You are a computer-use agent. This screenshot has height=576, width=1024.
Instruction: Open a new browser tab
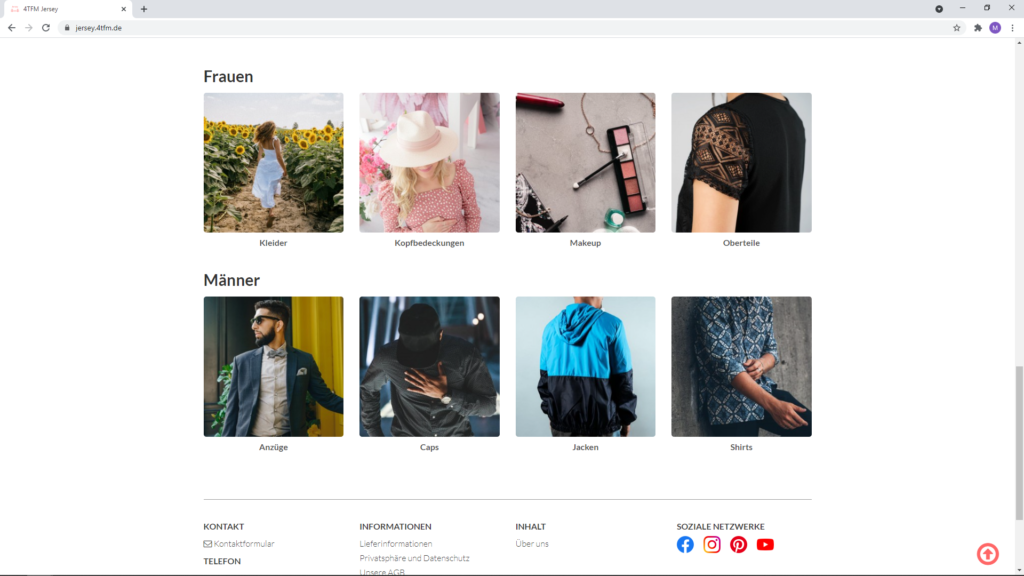(x=144, y=9)
